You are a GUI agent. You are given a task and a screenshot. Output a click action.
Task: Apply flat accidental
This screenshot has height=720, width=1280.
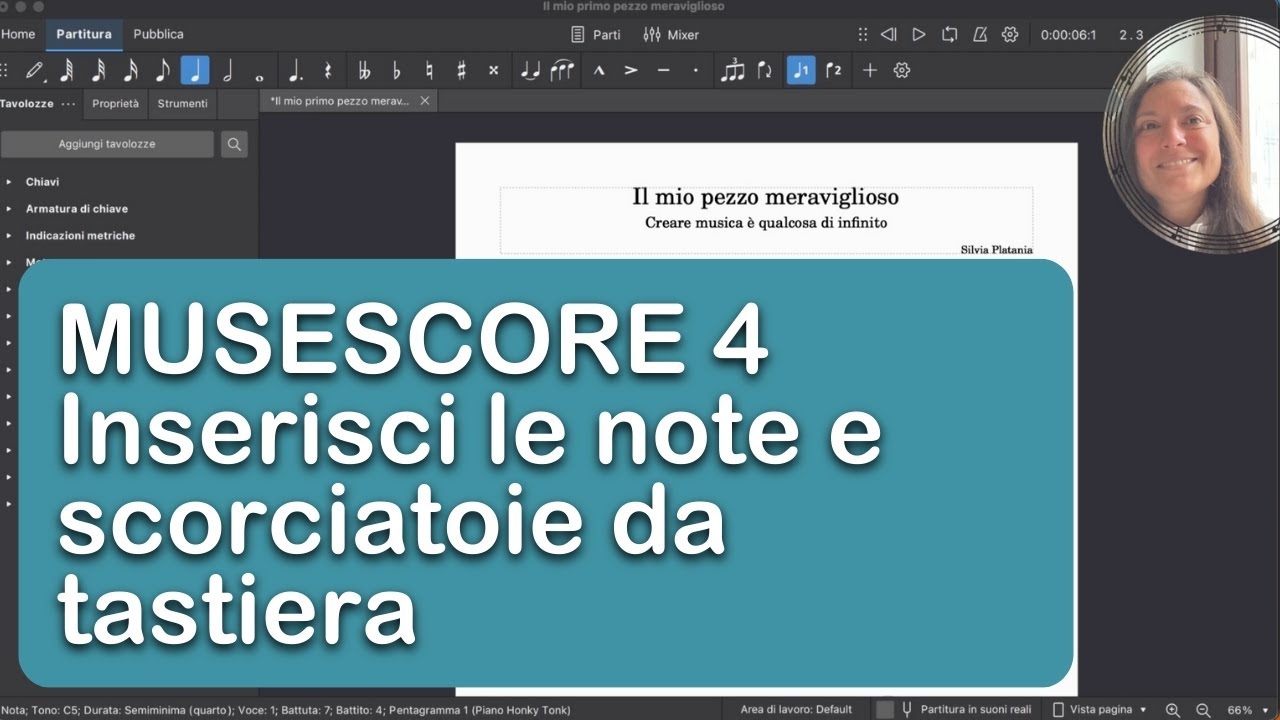pos(396,70)
